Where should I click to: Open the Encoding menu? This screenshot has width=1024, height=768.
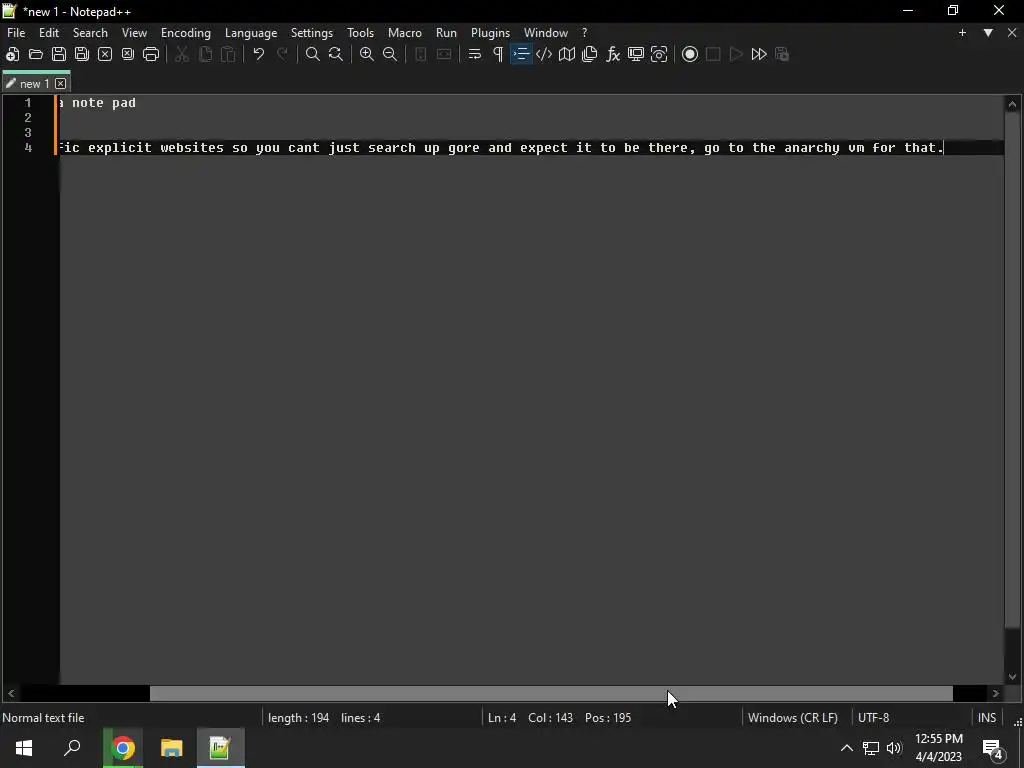186,33
